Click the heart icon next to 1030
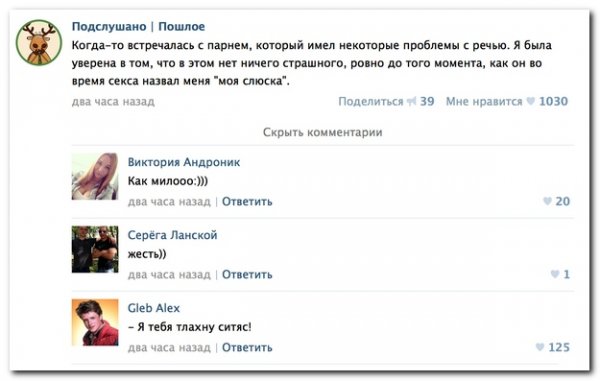This screenshot has width=600, height=381. point(530,101)
